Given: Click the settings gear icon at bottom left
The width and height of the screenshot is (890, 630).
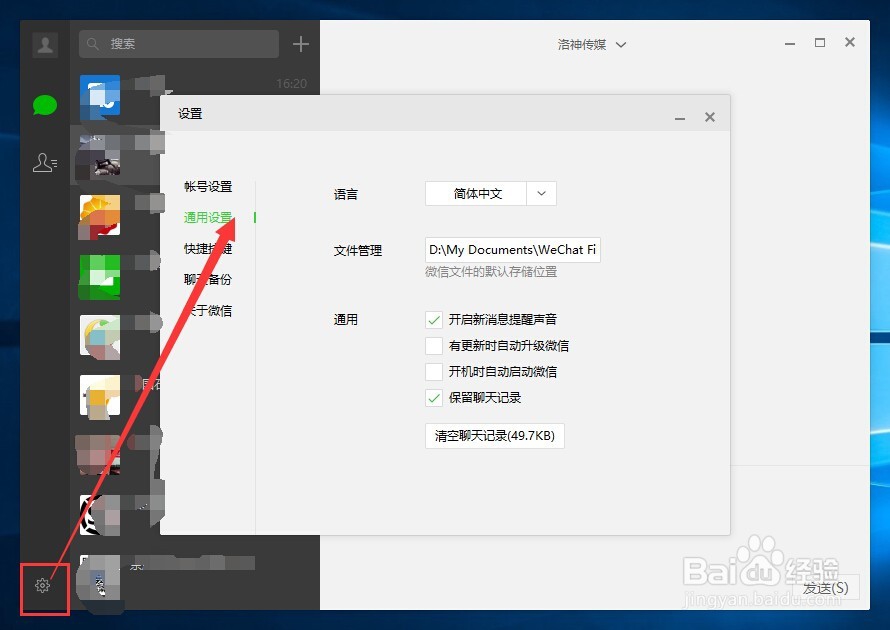Looking at the screenshot, I should [x=44, y=585].
